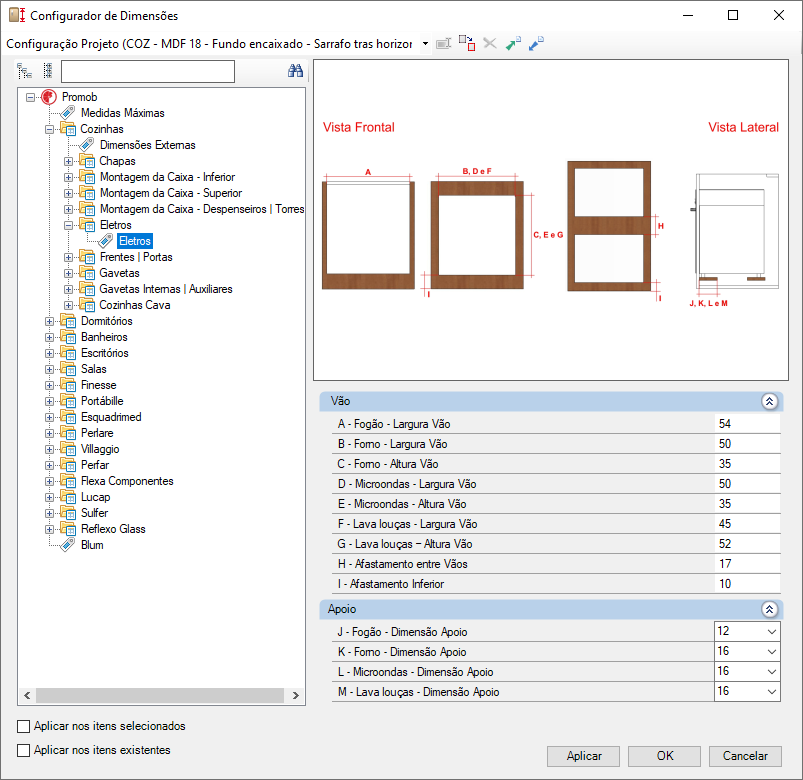Click the duplicate configuration toolbar icon
Screen dimensions: 803x780
[x=467, y=43]
